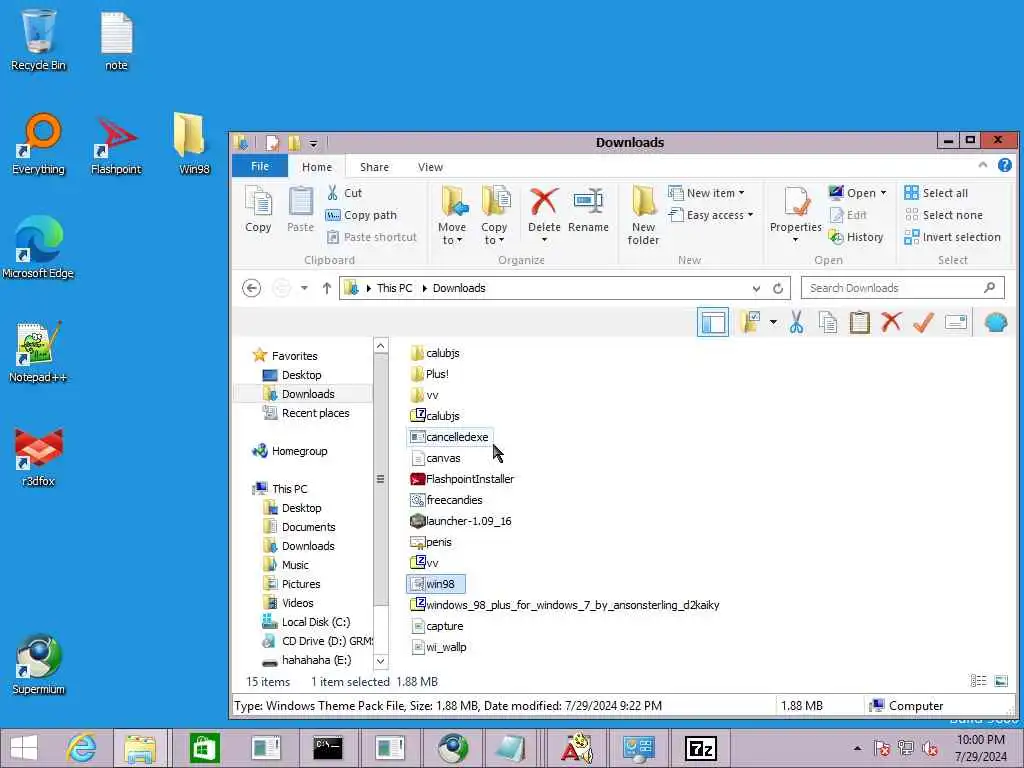This screenshot has width=1024, height=768.
Task: Open the Windows Start button
Action: [x=24, y=748]
